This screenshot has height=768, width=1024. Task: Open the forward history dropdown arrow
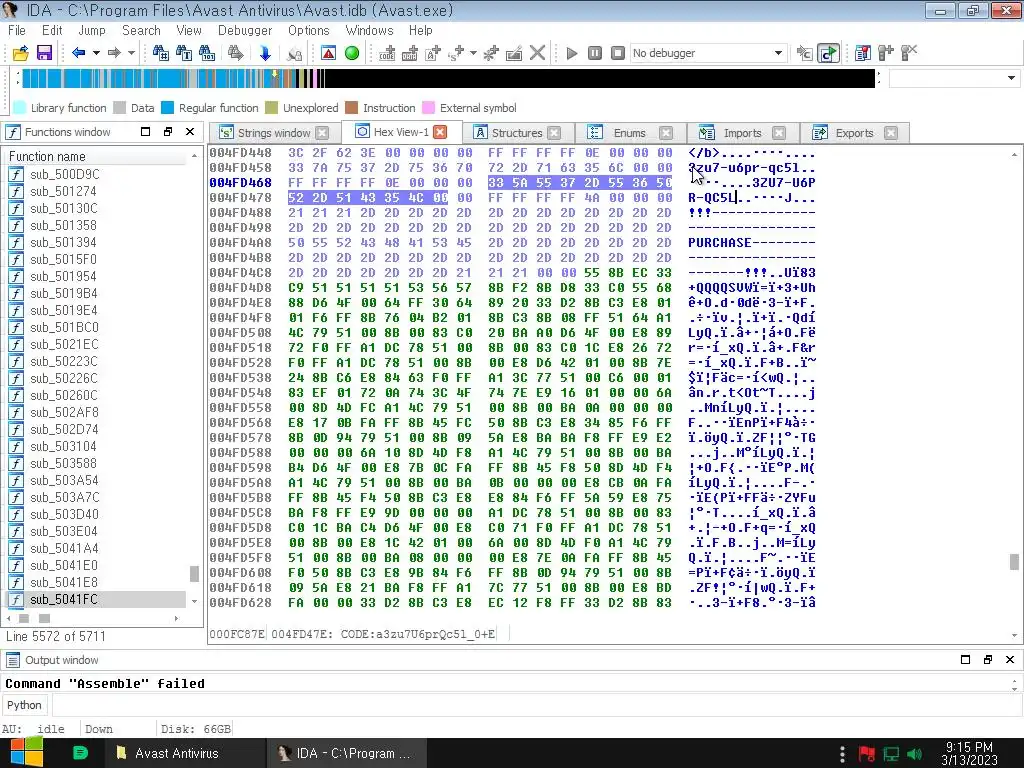pos(131,53)
